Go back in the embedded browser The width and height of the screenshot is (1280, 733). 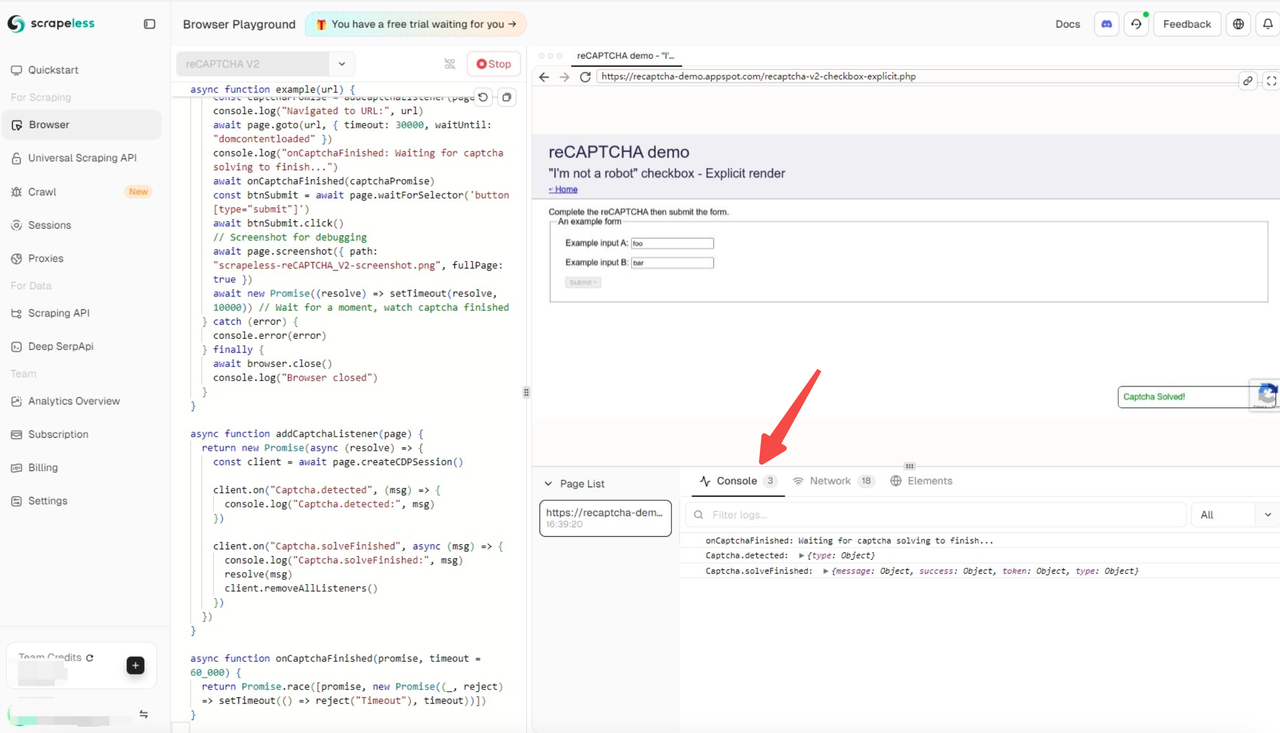point(544,77)
